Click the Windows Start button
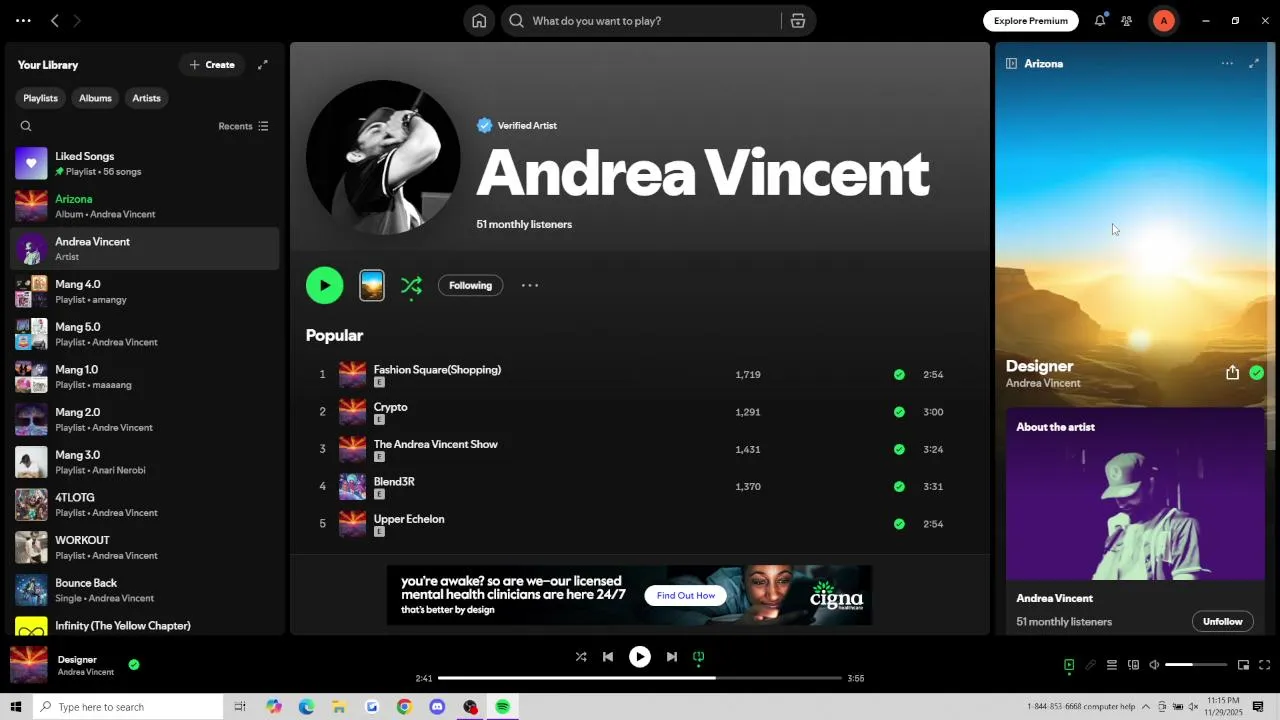 [15, 707]
